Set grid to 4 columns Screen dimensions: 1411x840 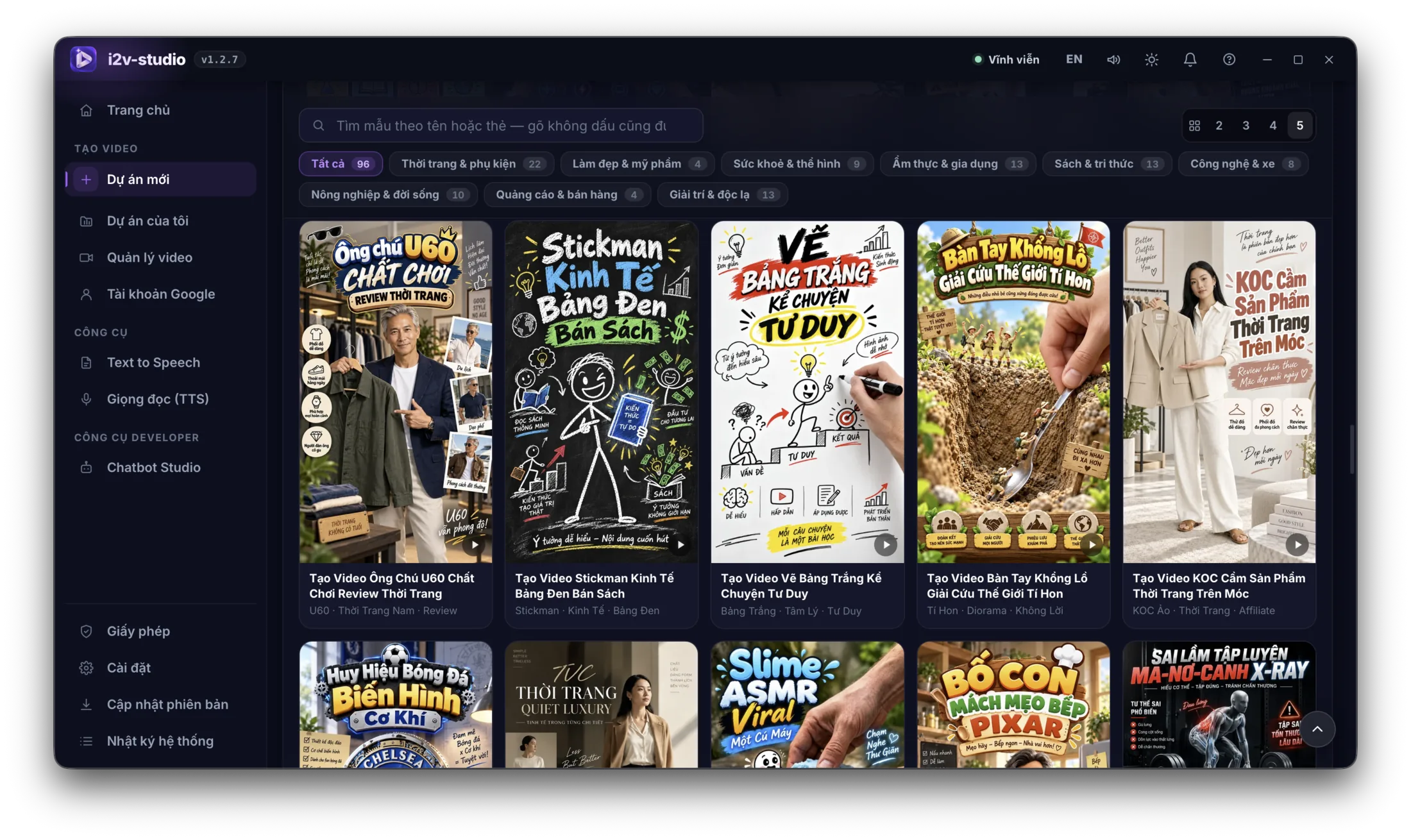click(x=1272, y=126)
